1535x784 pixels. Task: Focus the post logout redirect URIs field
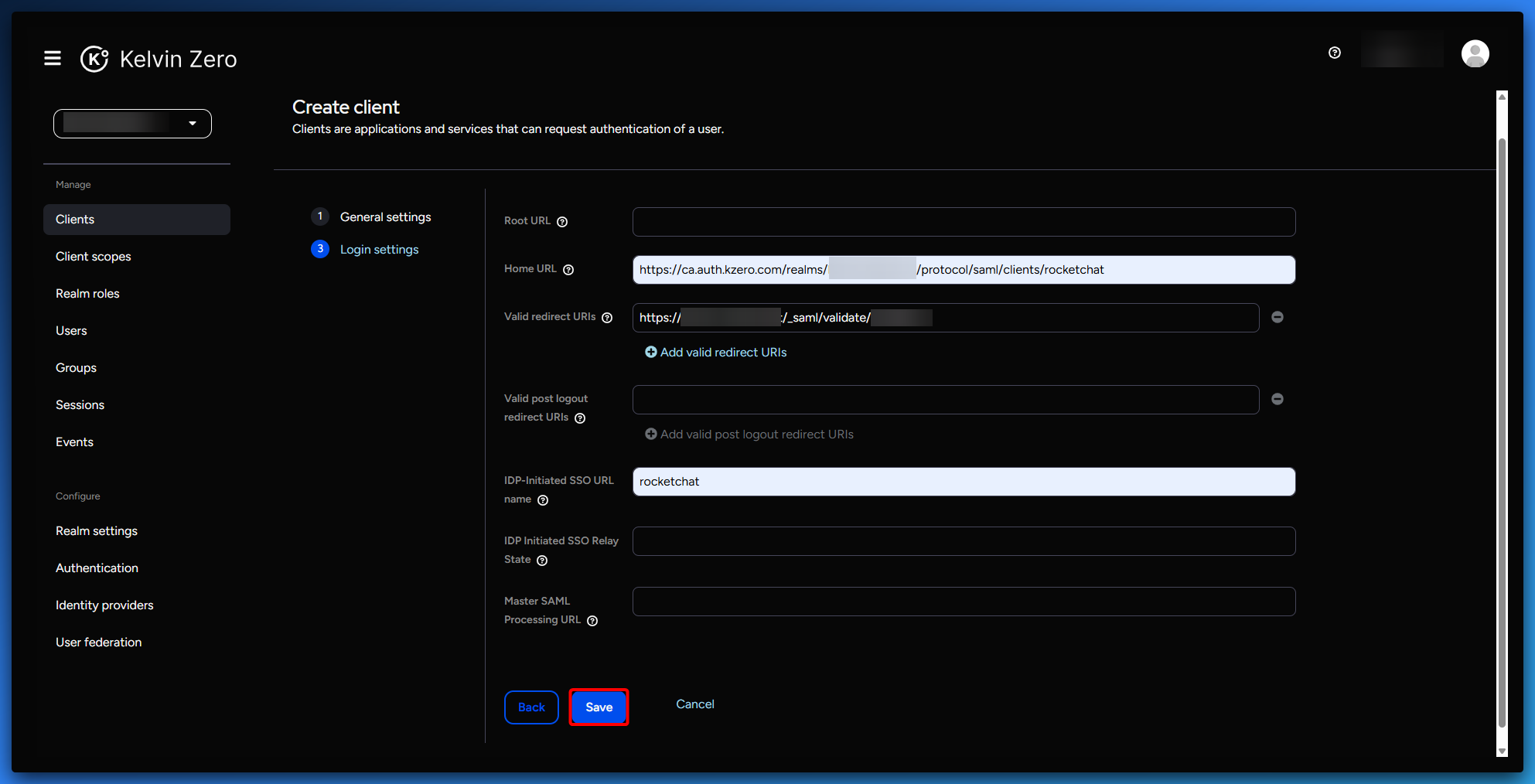point(946,400)
